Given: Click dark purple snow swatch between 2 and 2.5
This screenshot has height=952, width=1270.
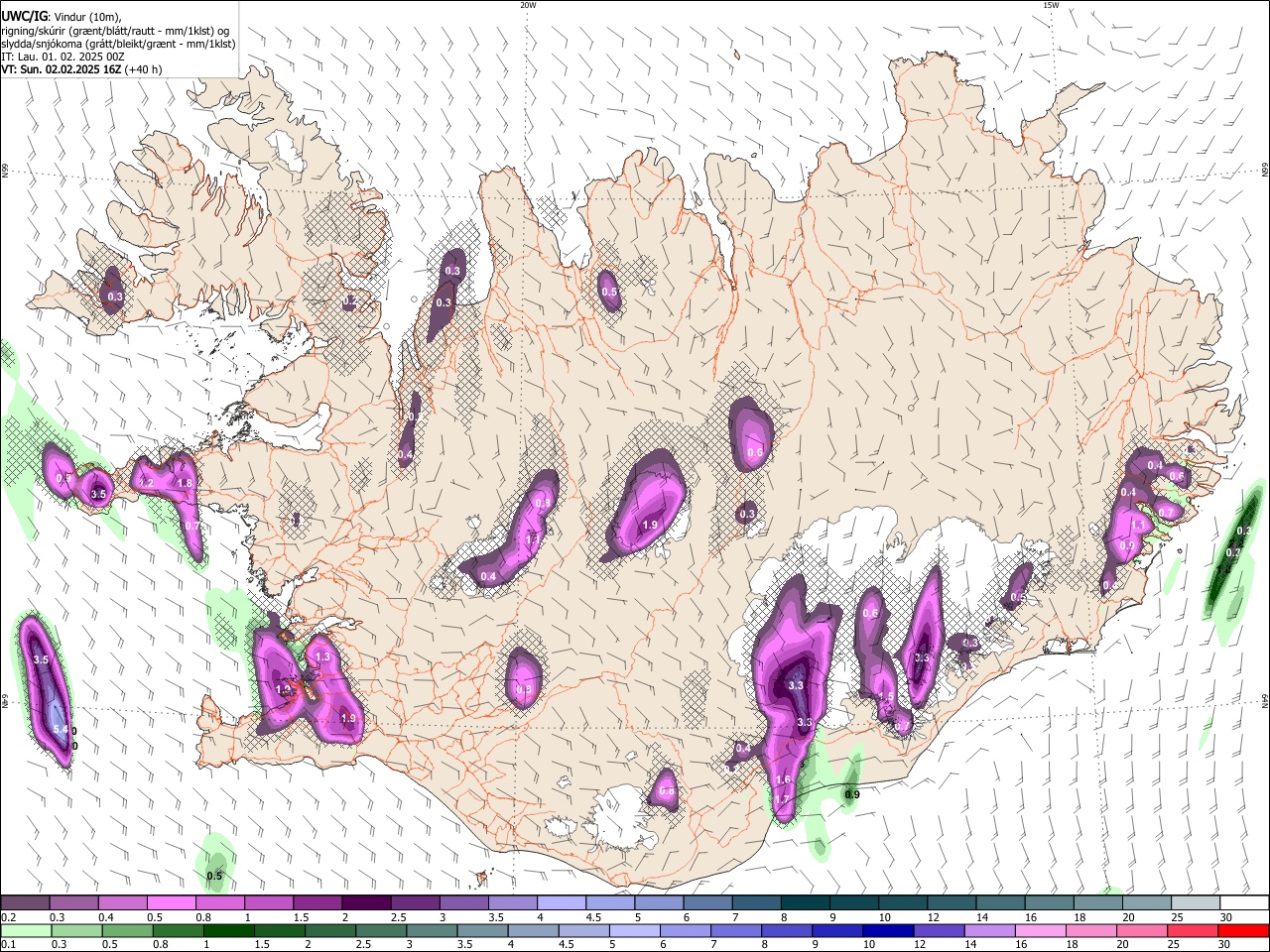Looking at the screenshot, I should 366,903.
